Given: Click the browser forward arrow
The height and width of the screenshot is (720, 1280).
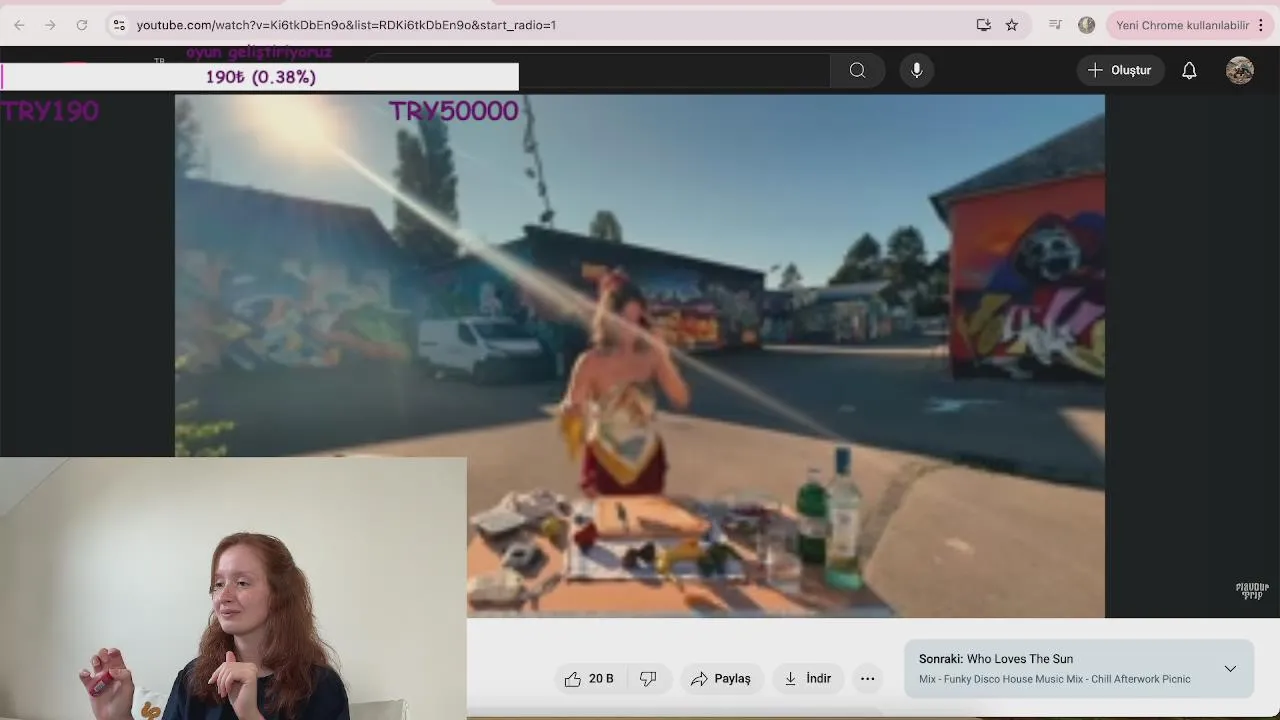Looking at the screenshot, I should (50, 25).
